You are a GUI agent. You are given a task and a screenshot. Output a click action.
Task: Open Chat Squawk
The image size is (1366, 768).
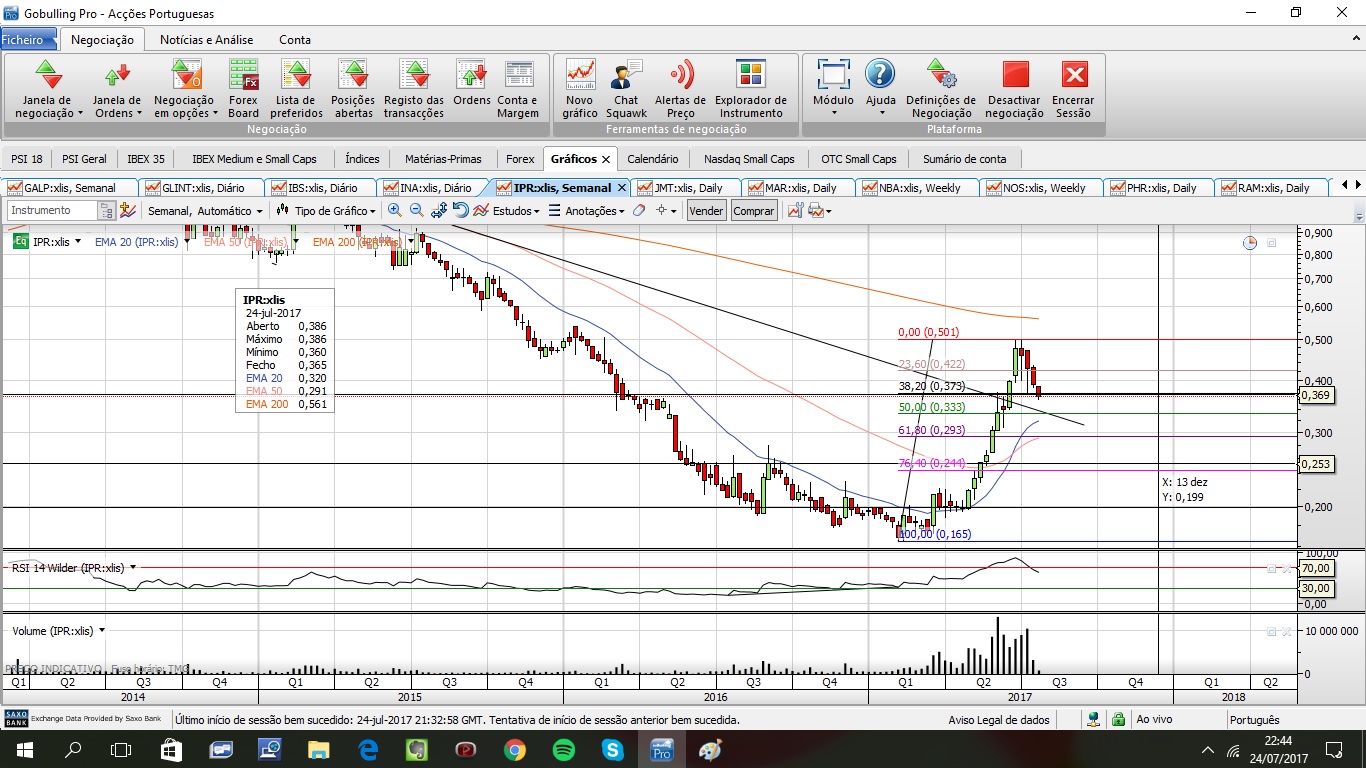click(626, 87)
